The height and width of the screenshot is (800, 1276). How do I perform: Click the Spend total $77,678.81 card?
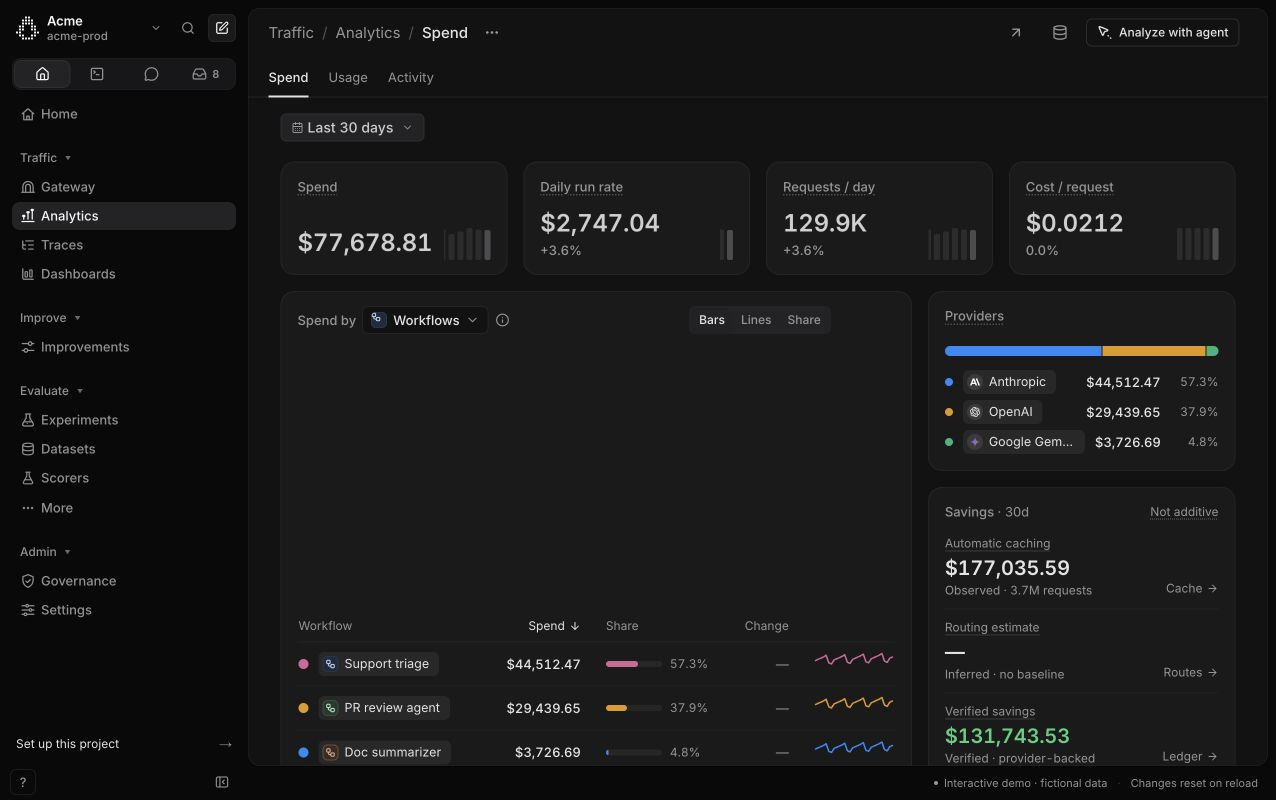[394, 218]
